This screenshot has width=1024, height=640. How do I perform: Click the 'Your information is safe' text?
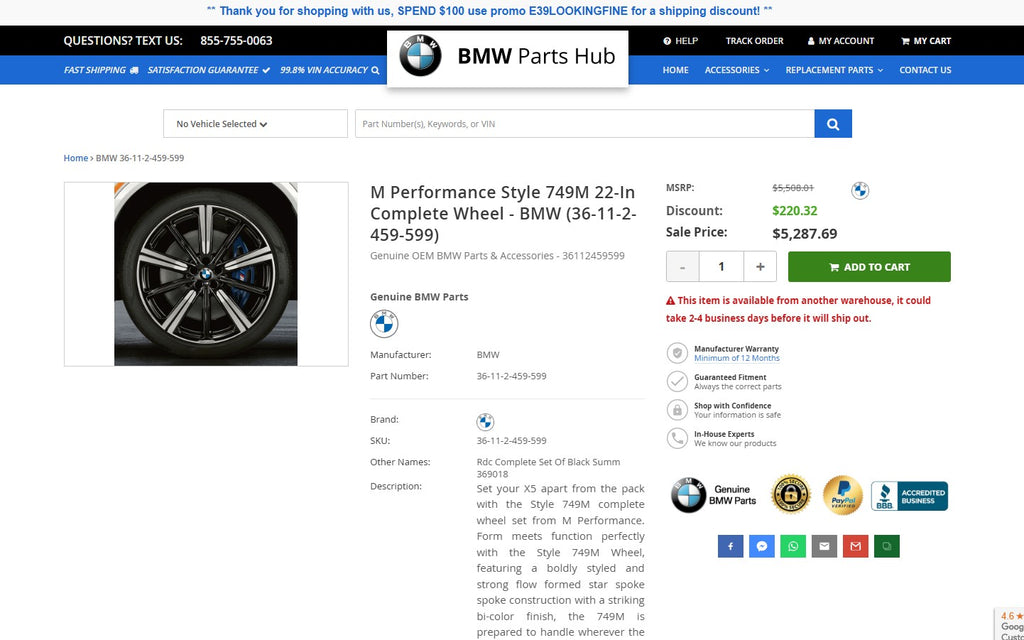tap(737, 415)
